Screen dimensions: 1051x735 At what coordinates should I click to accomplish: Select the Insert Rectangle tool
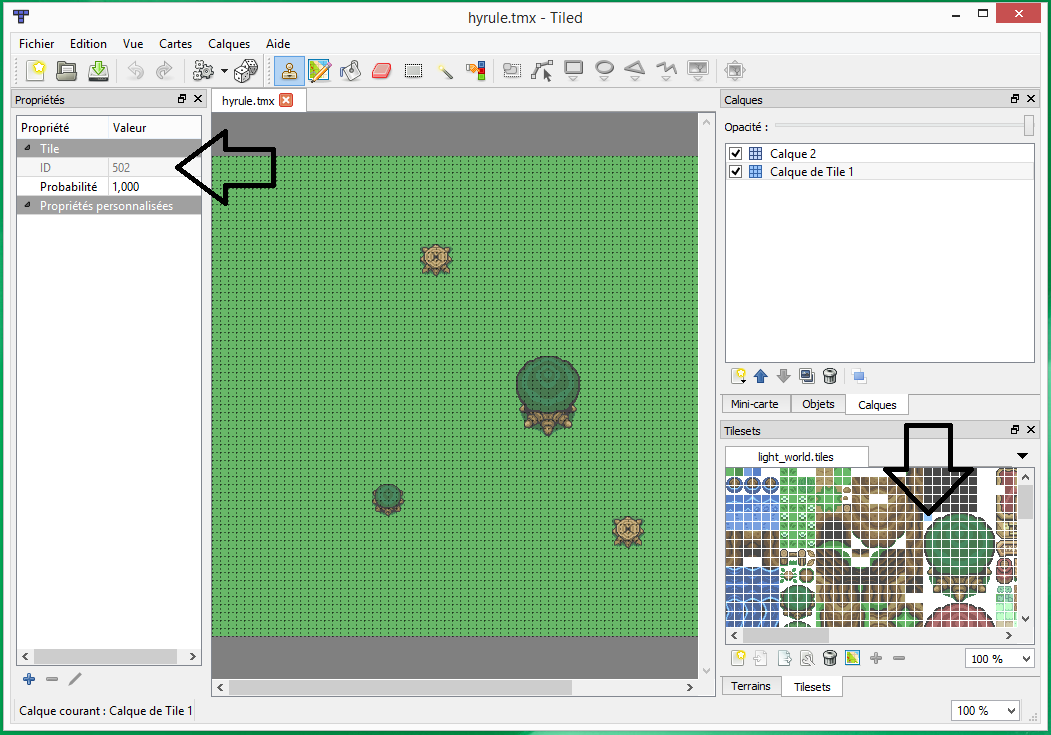point(573,70)
